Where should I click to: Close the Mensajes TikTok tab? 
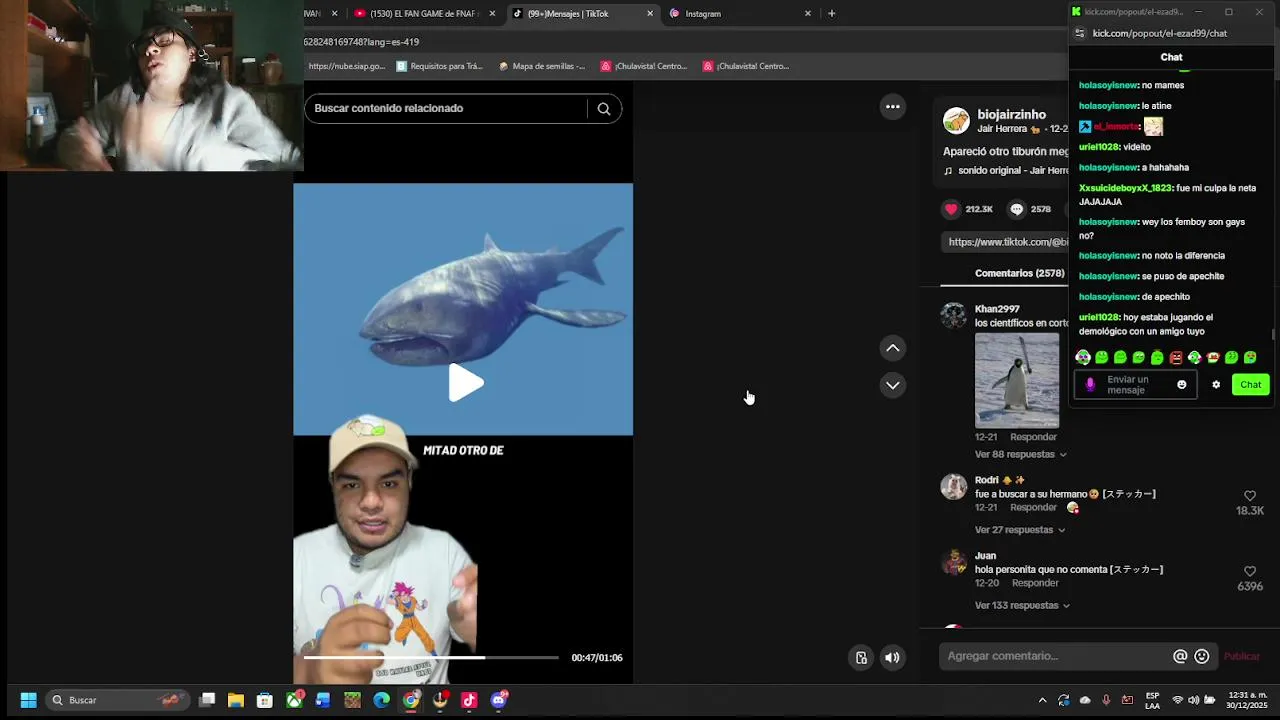[x=650, y=14]
